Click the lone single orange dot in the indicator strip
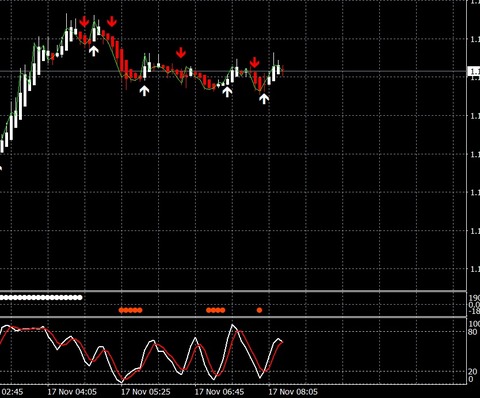 pos(259,310)
